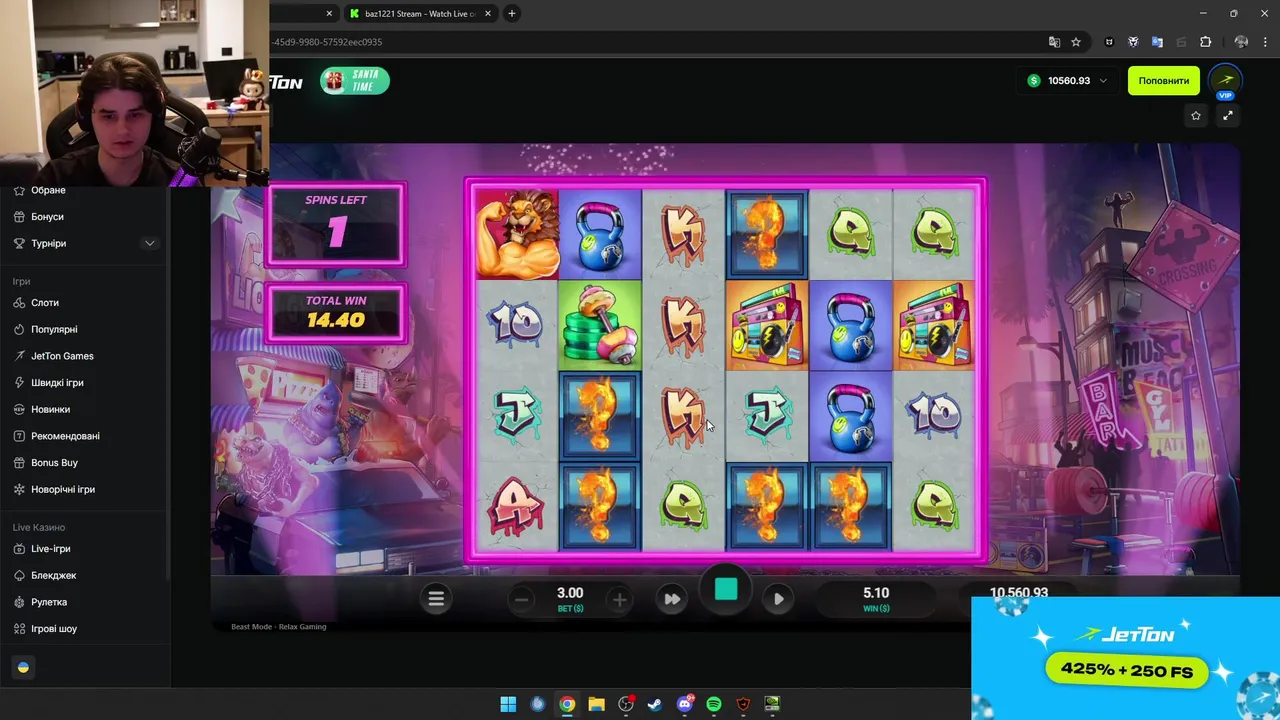This screenshot has height=720, width=1280.
Task: Close the first browser tab
Action: (x=330, y=14)
